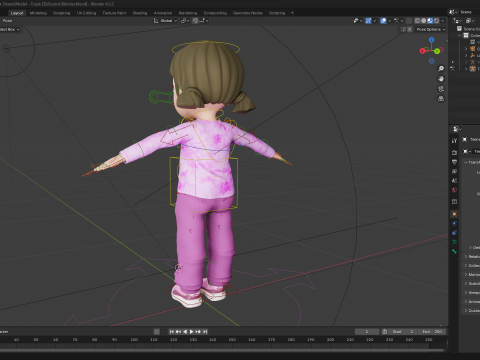
Task: Open the Tool properties tab
Action: pyautogui.click(x=454, y=141)
